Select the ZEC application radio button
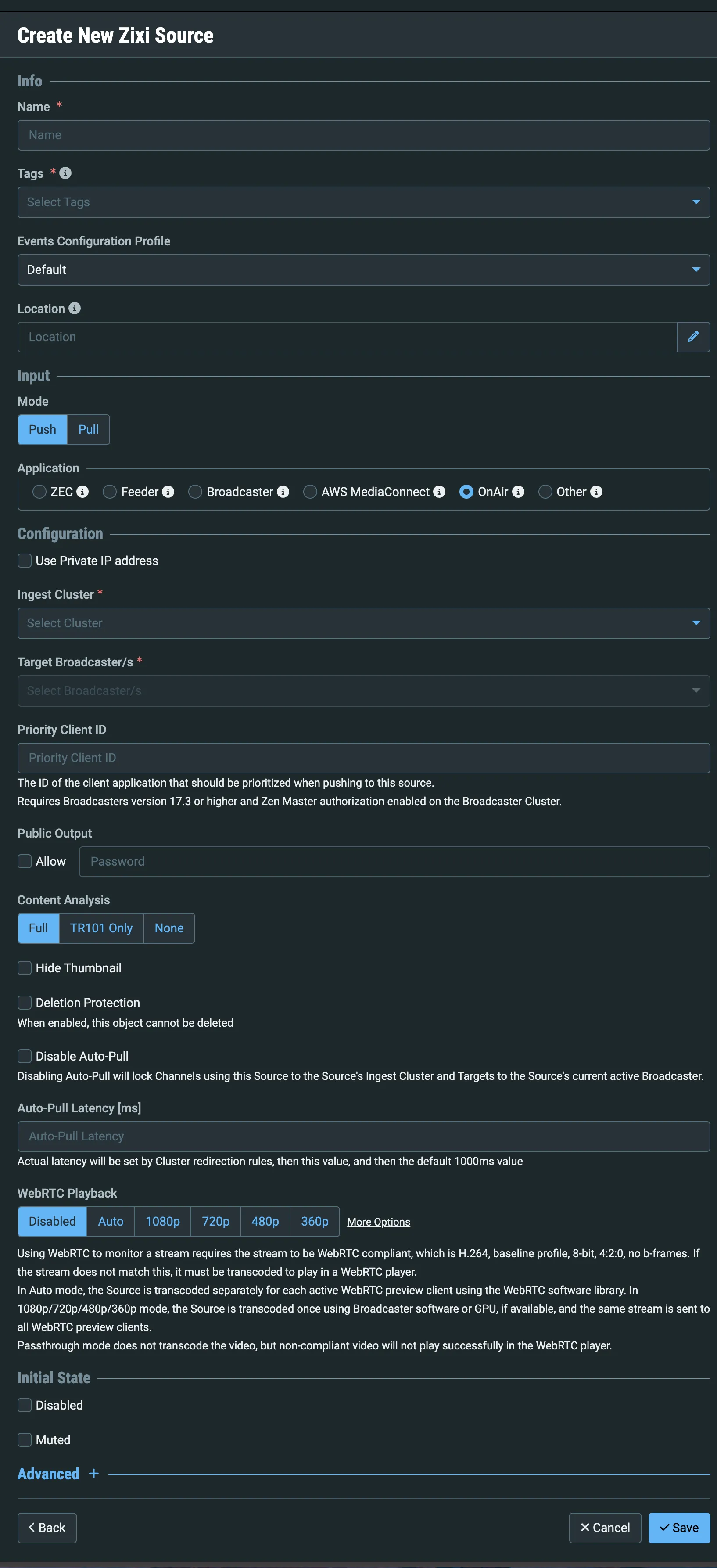This screenshot has width=717, height=1568. tap(39, 492)
